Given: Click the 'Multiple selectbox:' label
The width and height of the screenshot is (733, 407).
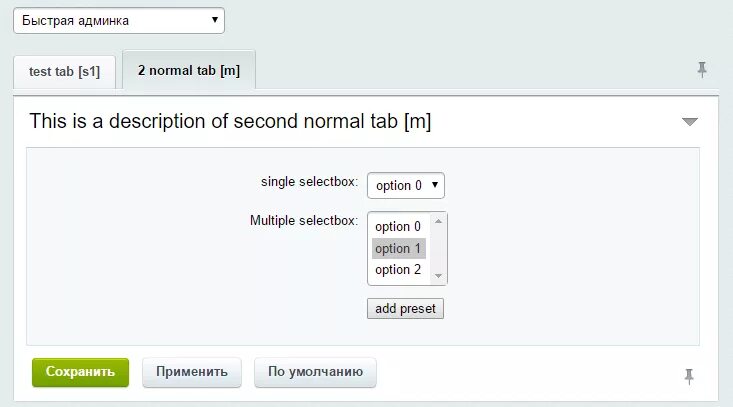Looking at the screenshot, I should [303, 220].
